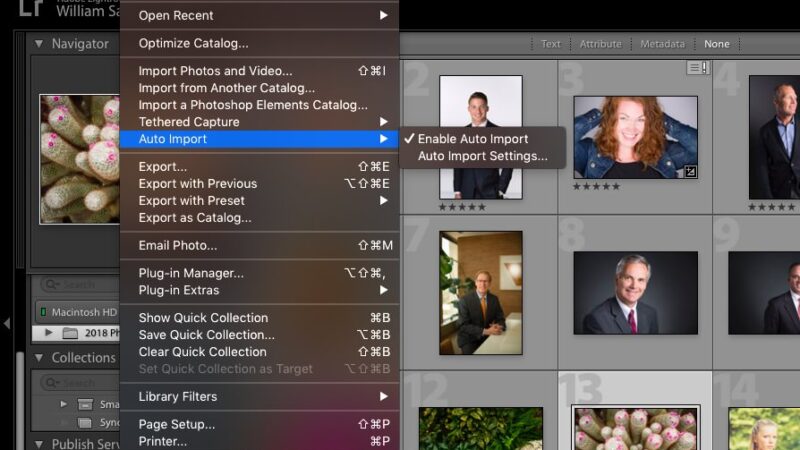Select Export with Previous
This screenshot has height=450, width=800.
coord(259,184)
